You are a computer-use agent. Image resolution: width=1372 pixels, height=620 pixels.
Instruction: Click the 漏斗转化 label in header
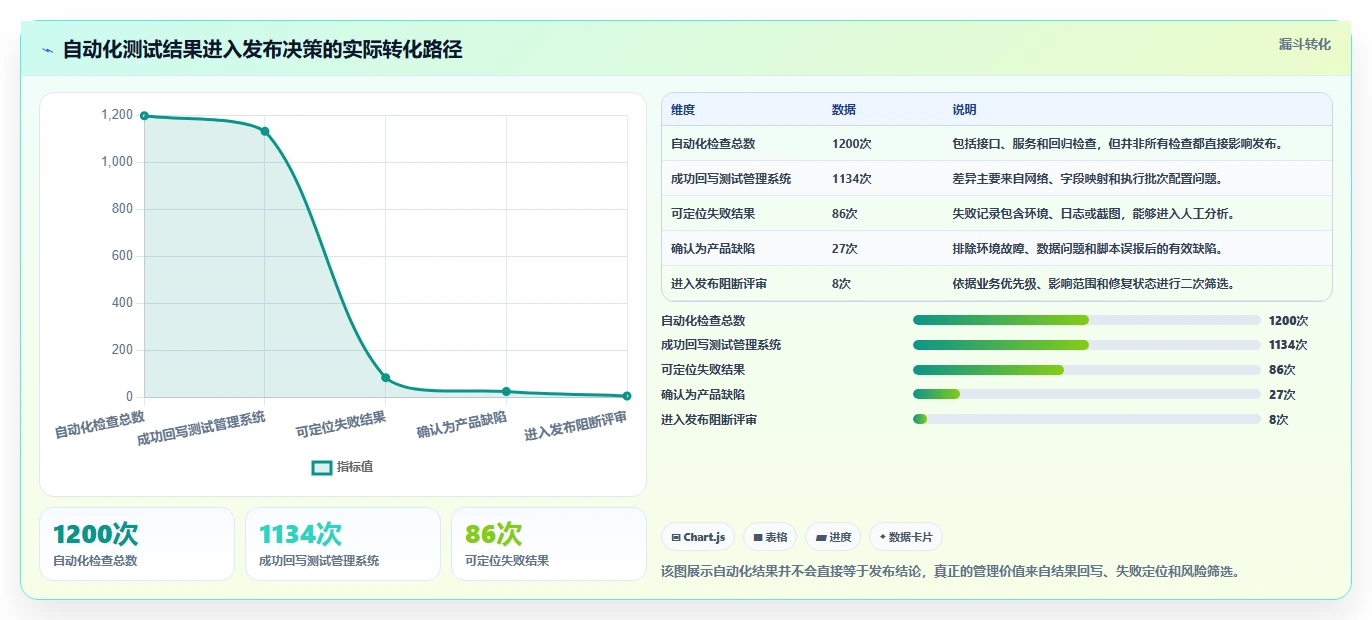pos(1305,44)
